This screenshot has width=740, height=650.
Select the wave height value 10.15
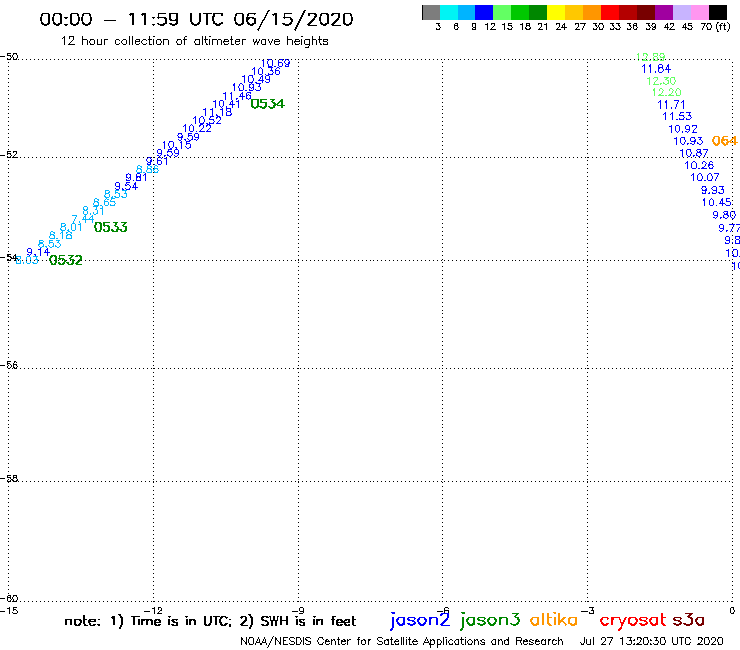click(x=177, y=145)
